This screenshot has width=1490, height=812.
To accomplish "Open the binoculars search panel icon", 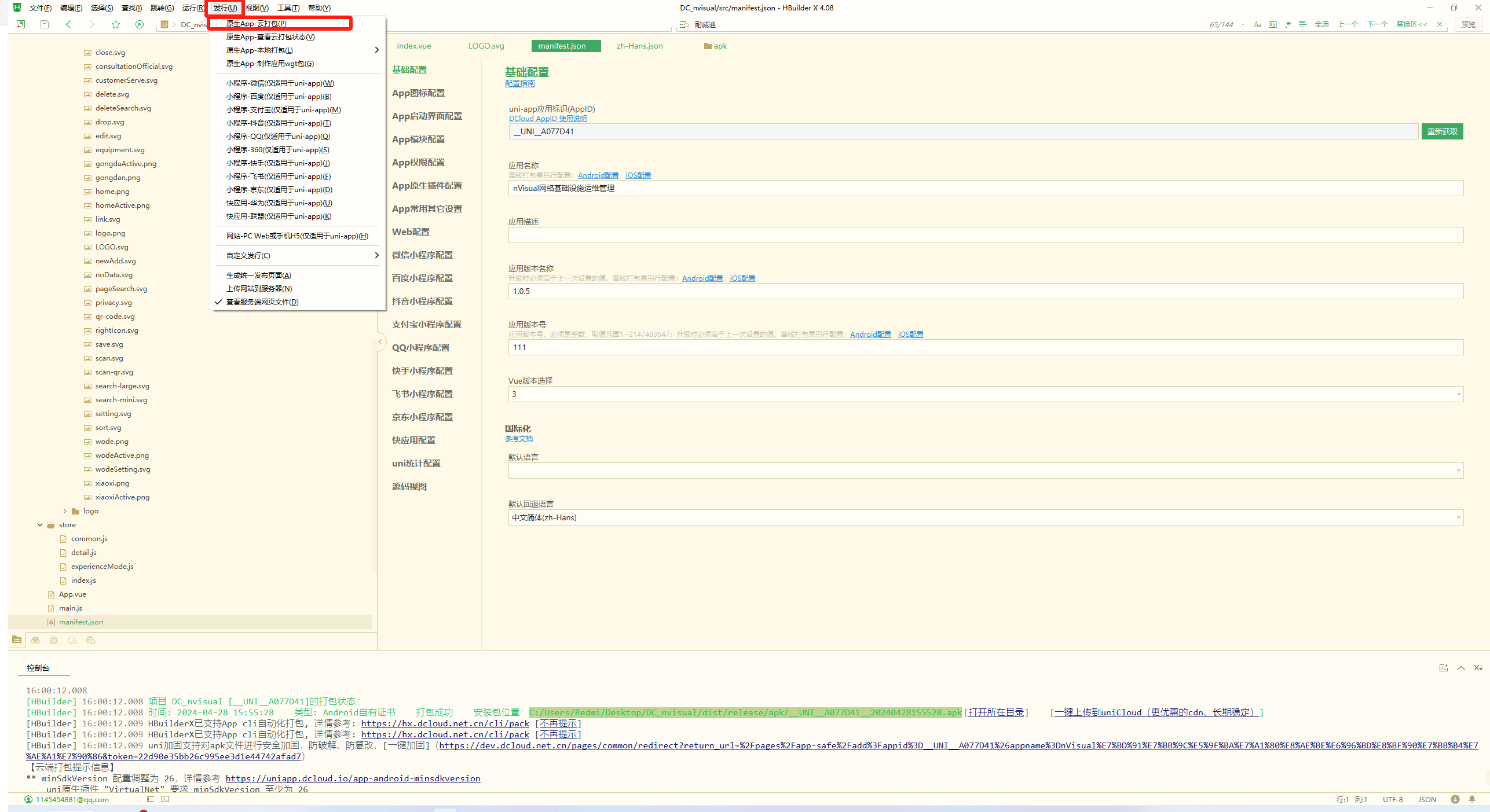I will pyautogui.click(x=35, y=640).
